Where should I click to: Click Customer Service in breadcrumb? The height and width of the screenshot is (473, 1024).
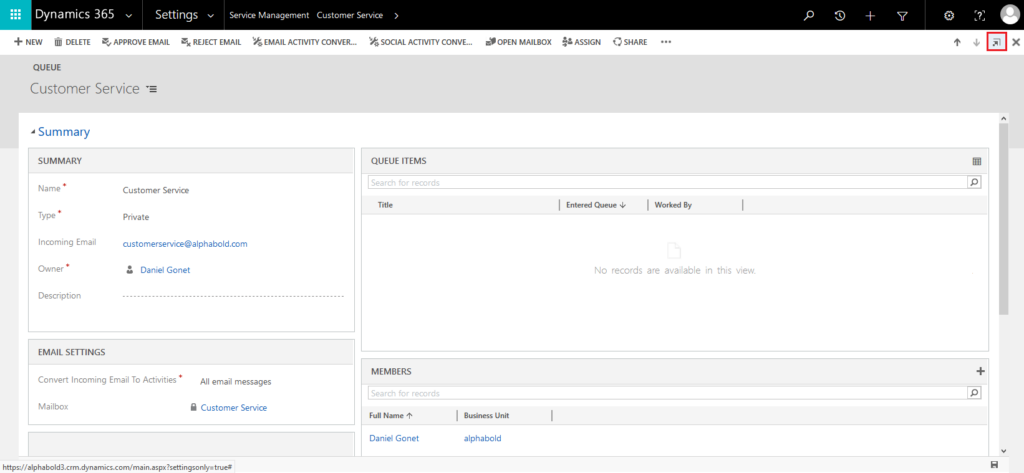(x=349, y=15)
